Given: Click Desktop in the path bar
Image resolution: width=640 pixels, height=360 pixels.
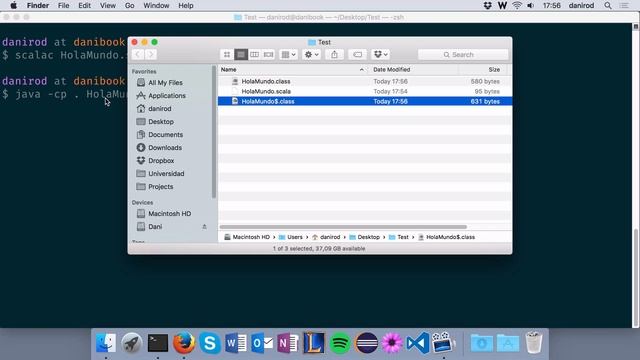Looking at the screenshot, I should tap(364, 237).
